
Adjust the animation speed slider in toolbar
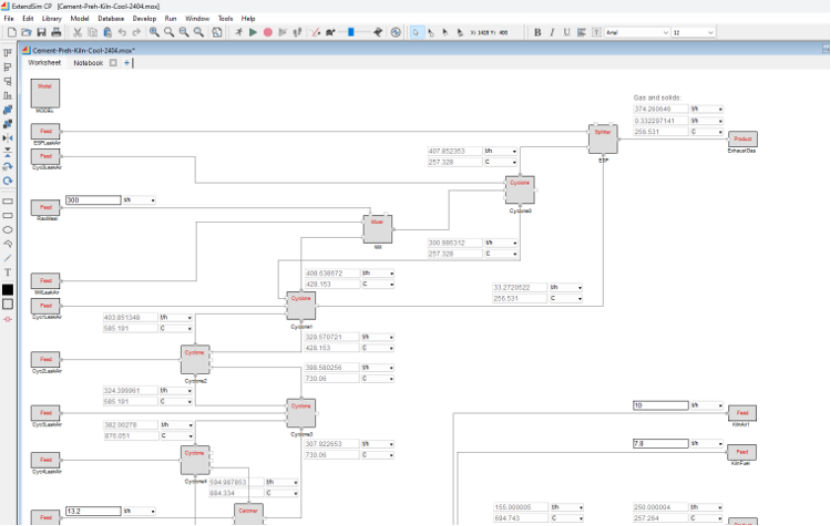[350, 32]
